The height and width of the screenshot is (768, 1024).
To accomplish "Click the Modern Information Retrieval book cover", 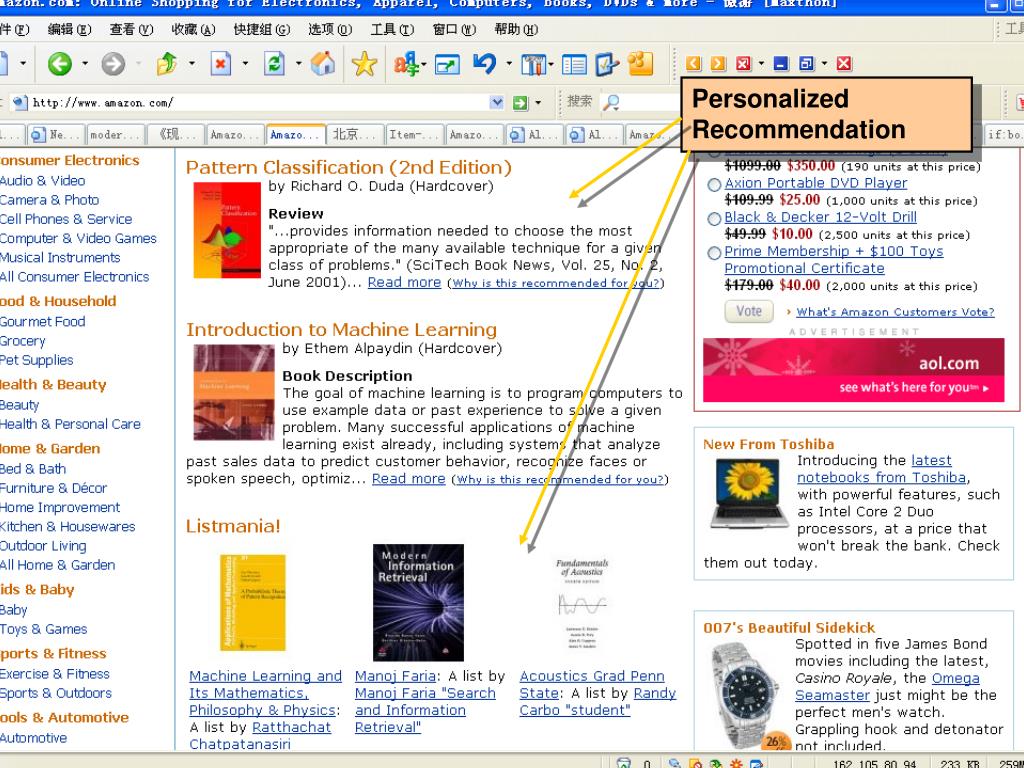I will tap(418, 602).
